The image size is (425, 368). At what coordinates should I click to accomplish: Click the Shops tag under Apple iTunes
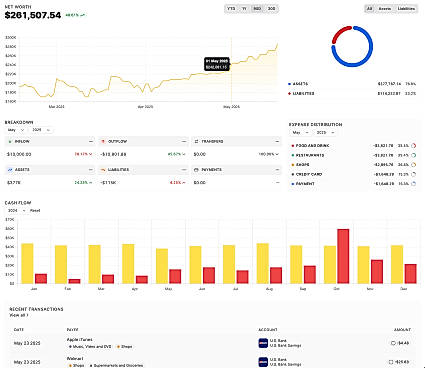pyautogui.click(x=124, y=347)
